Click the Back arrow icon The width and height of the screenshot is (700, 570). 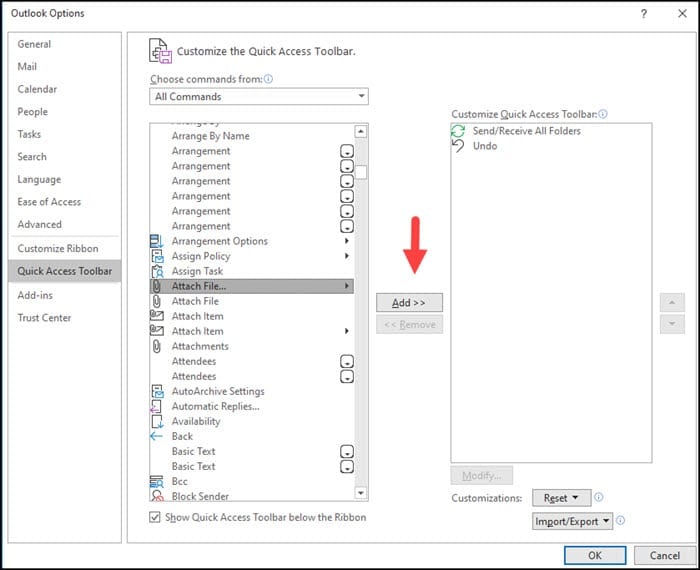point(156,437)
